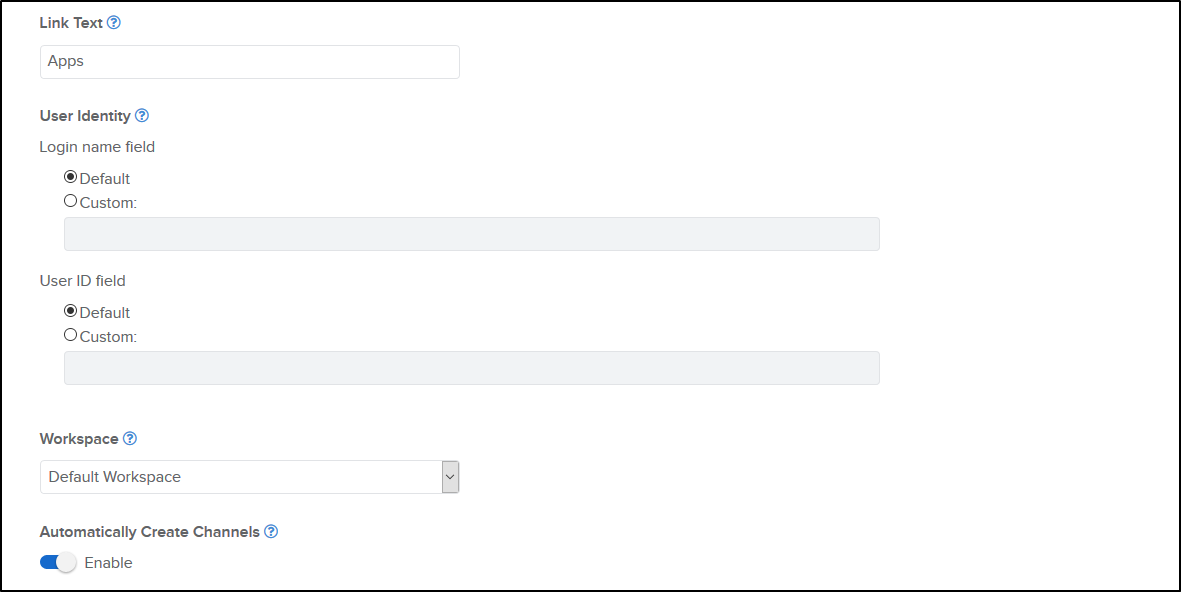This screenshot has width=1181, height=592.
Task: Click the Automatically Create Channels heading
Action: click(x=149, y=532)
